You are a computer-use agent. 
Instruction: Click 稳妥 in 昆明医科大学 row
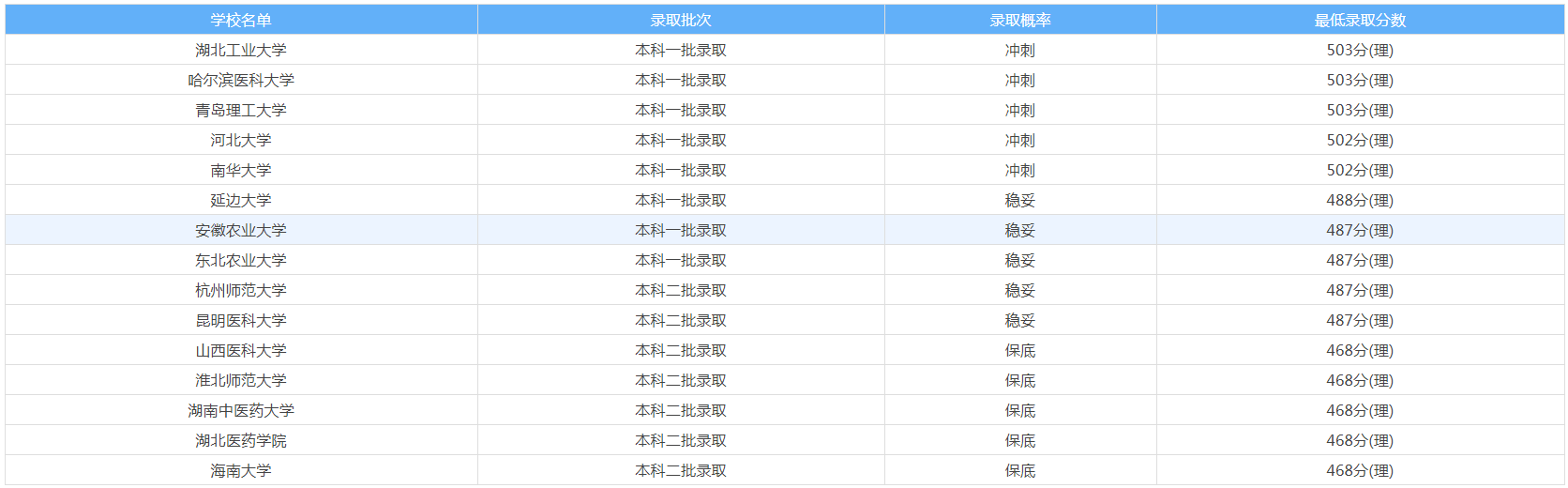click(x=1020, y=320)
